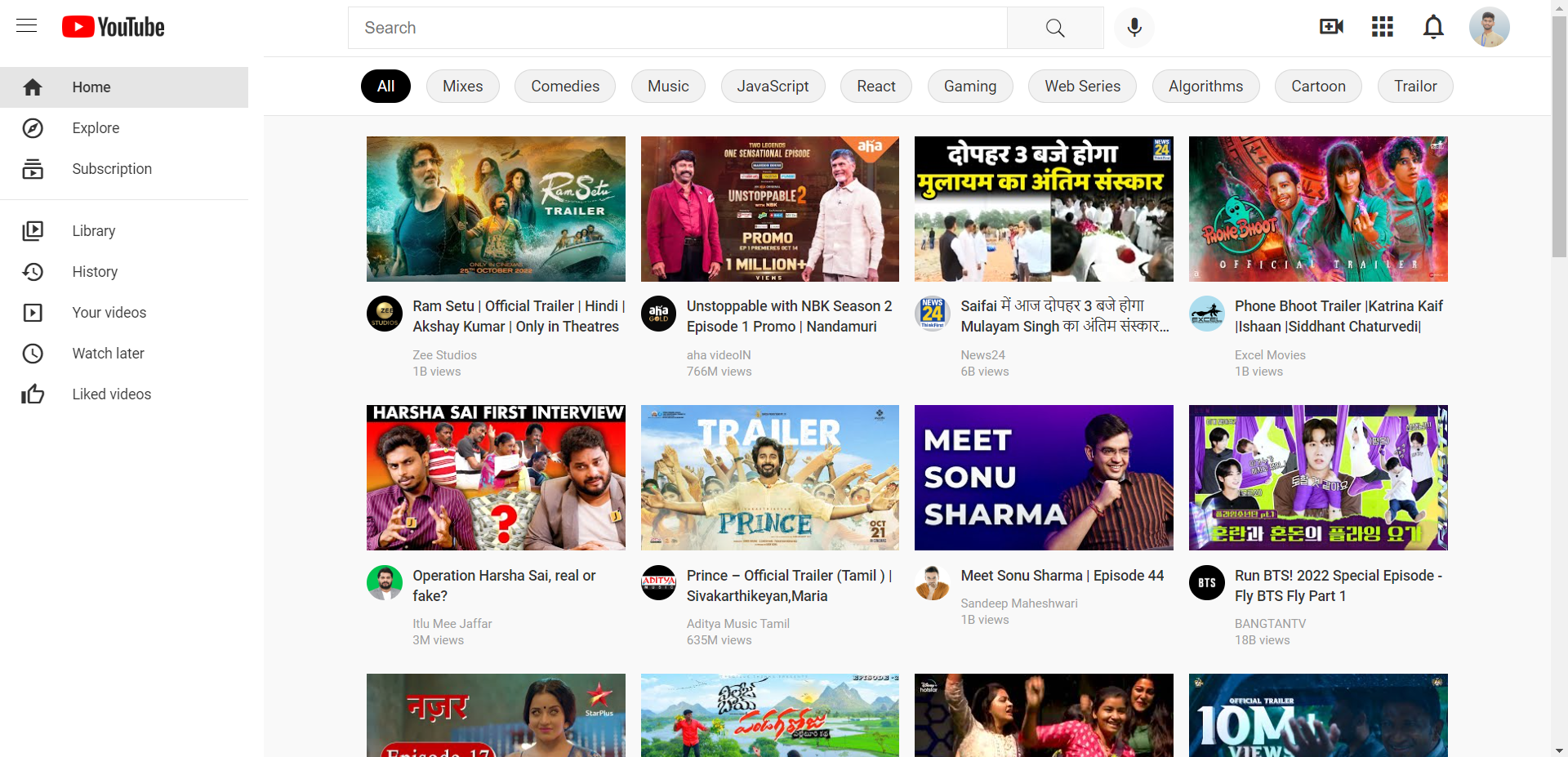Open the Zee Studios channel avatar
Viewport: 1568px width, 757px height.
[384, 313]
